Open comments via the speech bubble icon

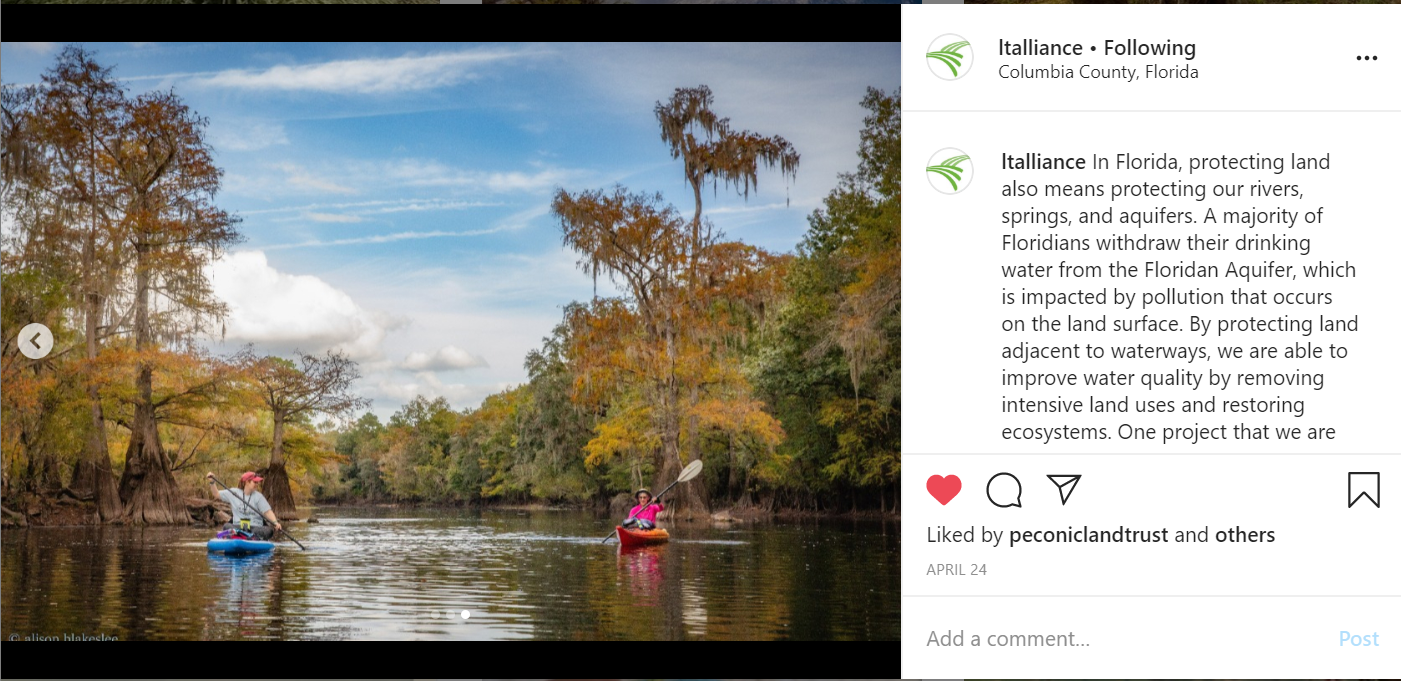click(x=1004, y=490)
